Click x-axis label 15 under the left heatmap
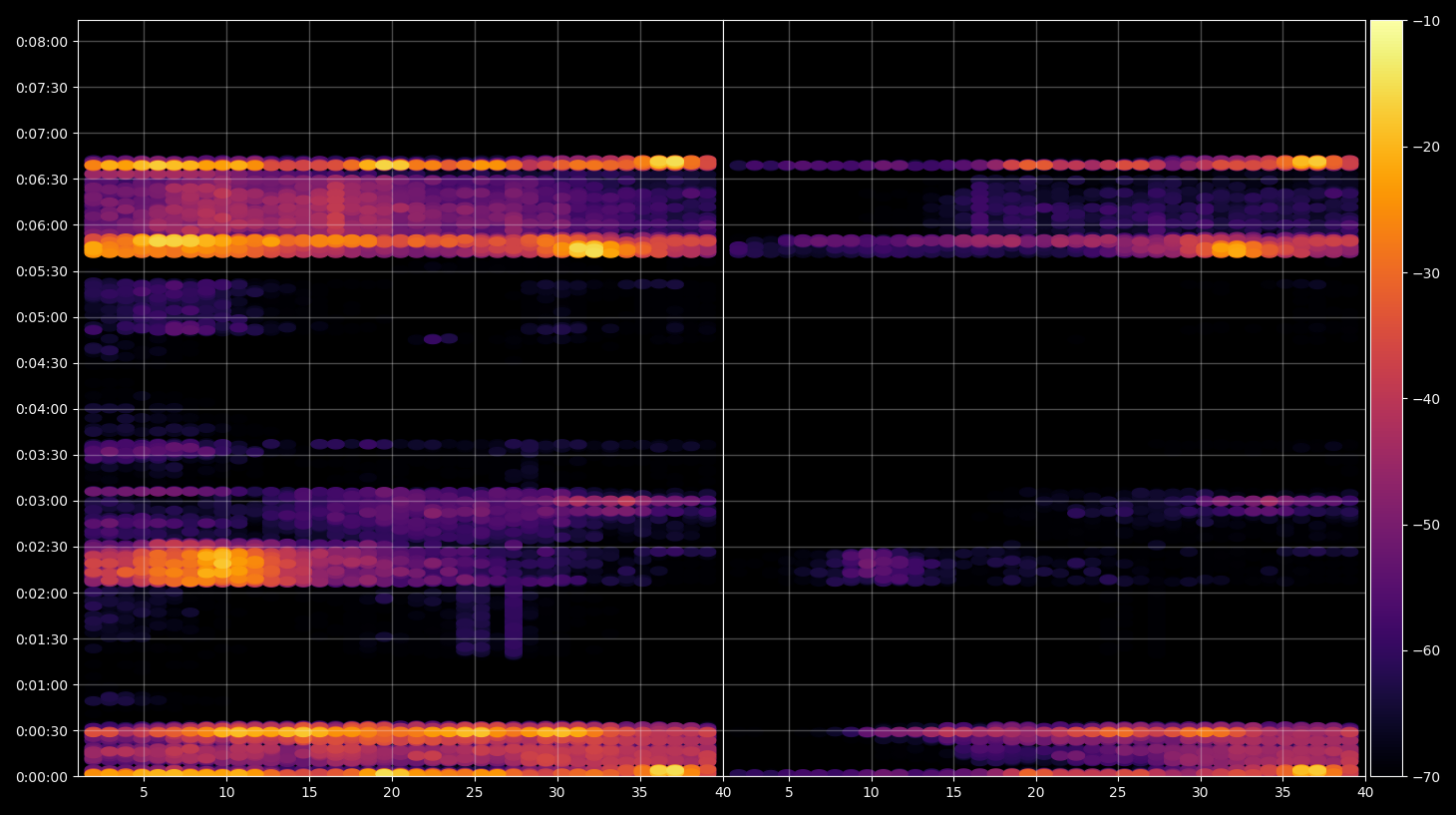Viewport: 1456px width, 815px height. coord(309,793)
